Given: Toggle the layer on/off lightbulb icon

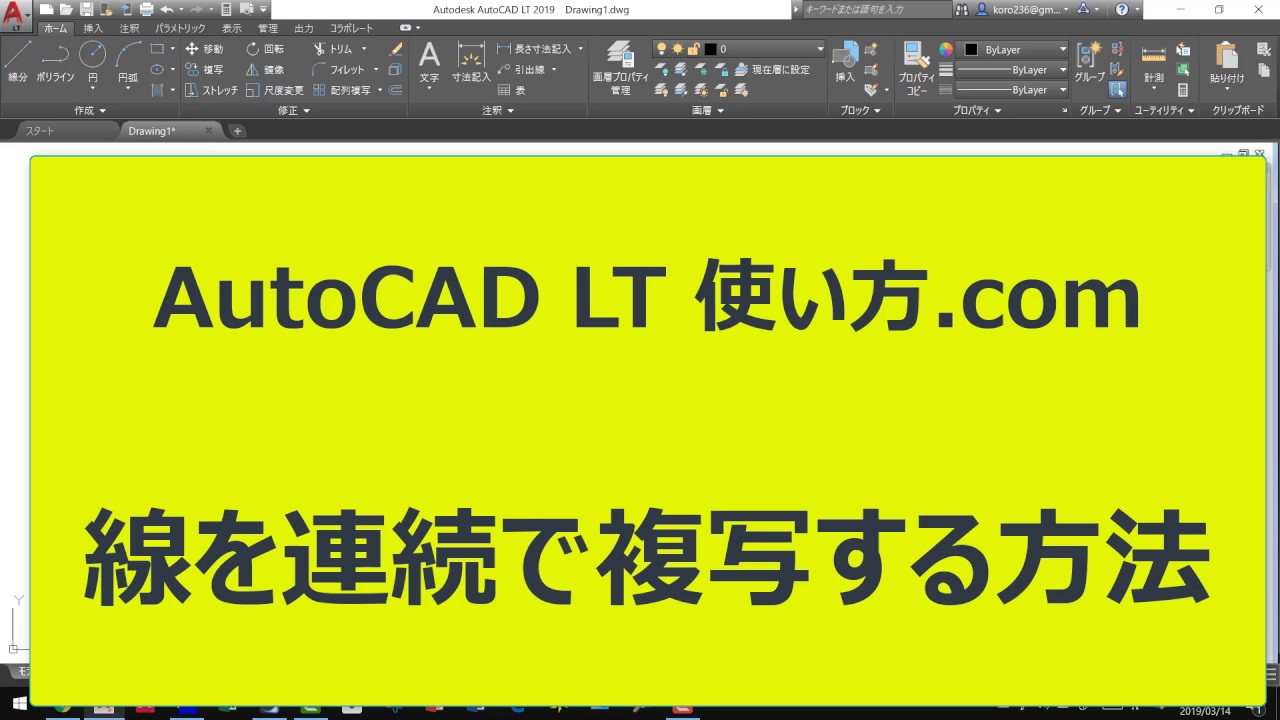Looking at the screenshot, I should (x=661, y=48).
